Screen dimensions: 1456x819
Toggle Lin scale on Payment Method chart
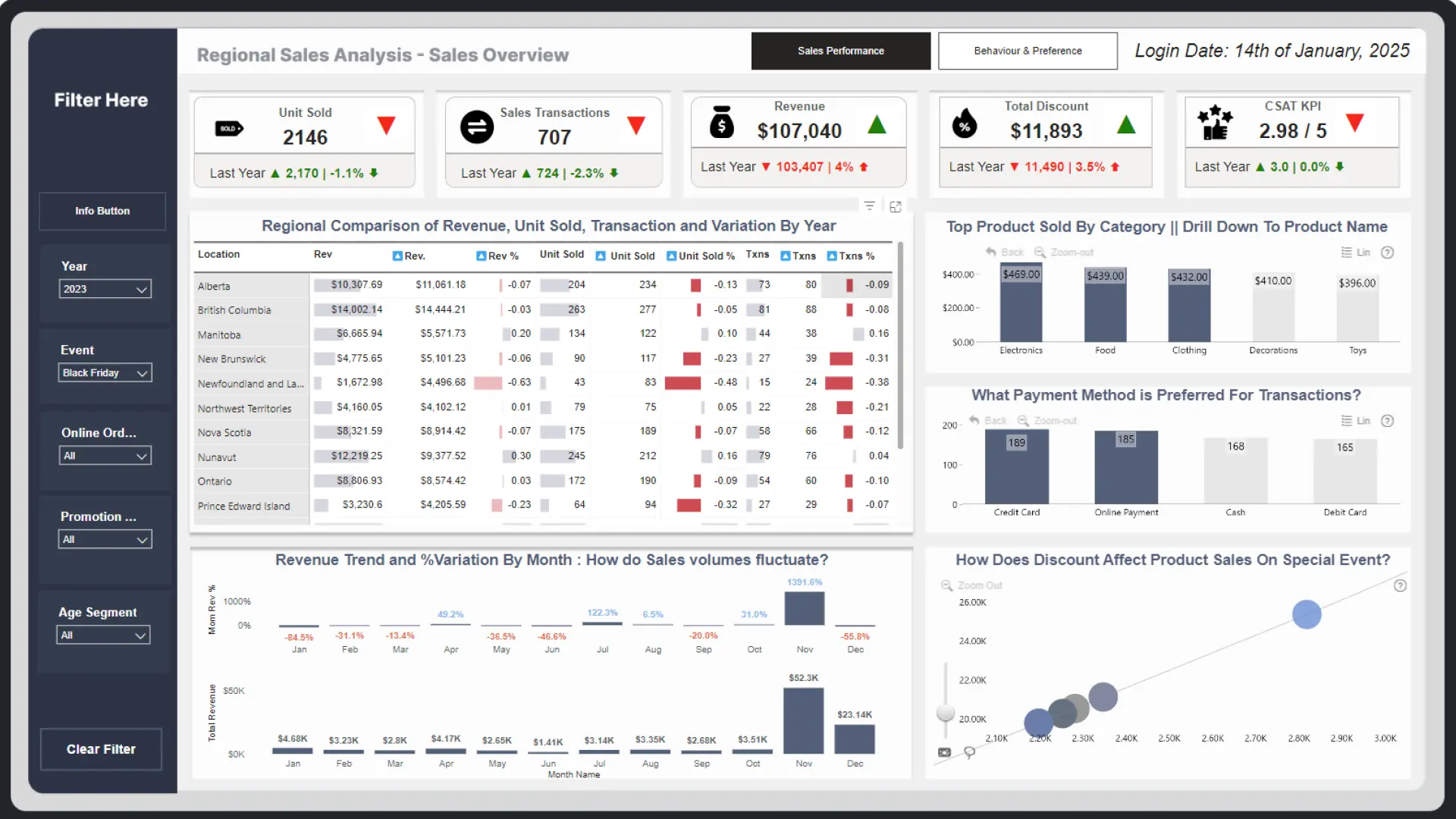1356,421
